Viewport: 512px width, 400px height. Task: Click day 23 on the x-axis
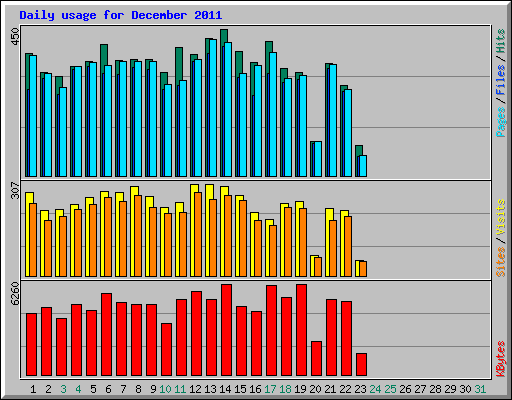[x=360, y=389]
